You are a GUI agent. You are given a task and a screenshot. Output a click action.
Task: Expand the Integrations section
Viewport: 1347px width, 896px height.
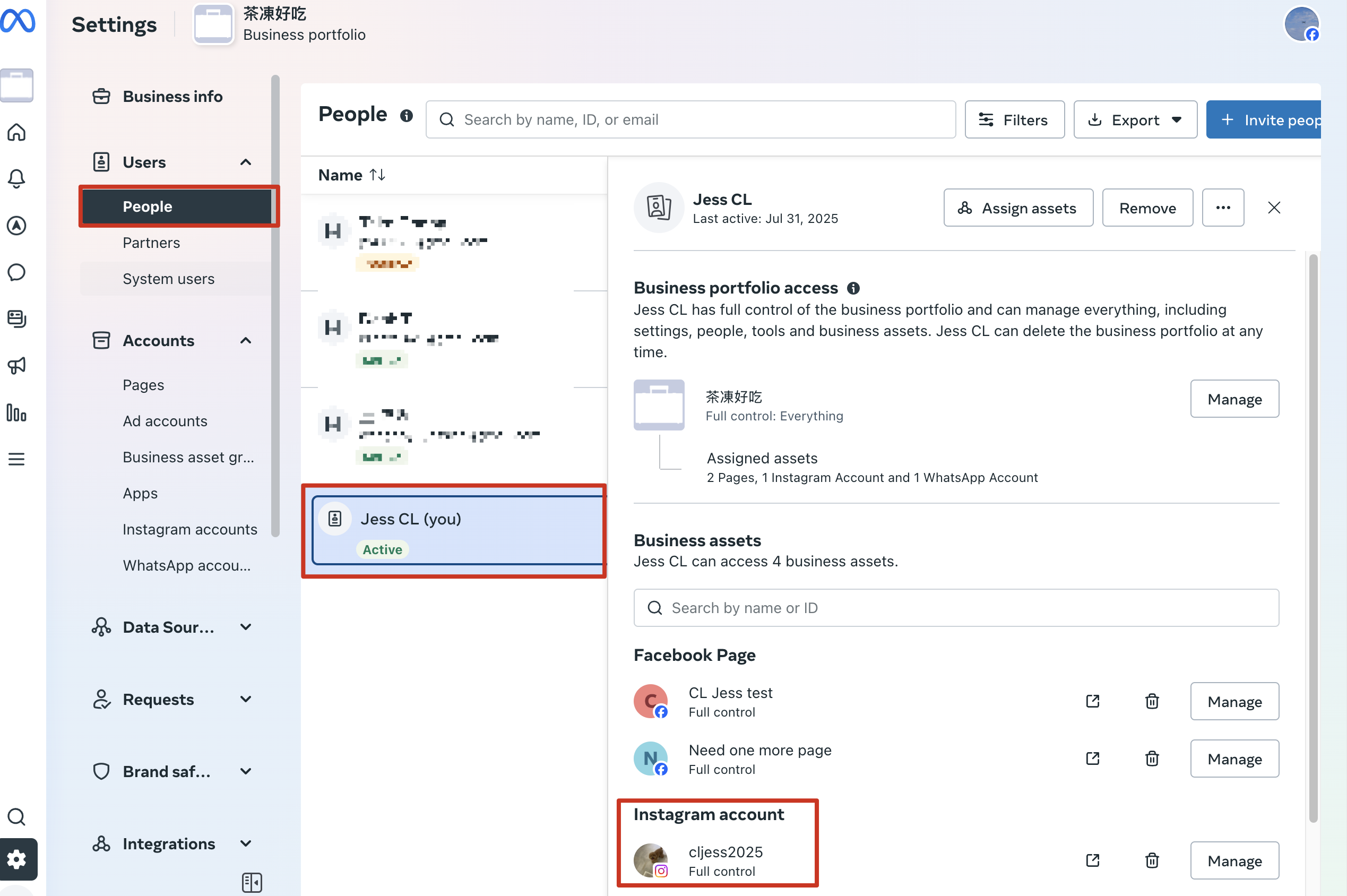[246, 843]
